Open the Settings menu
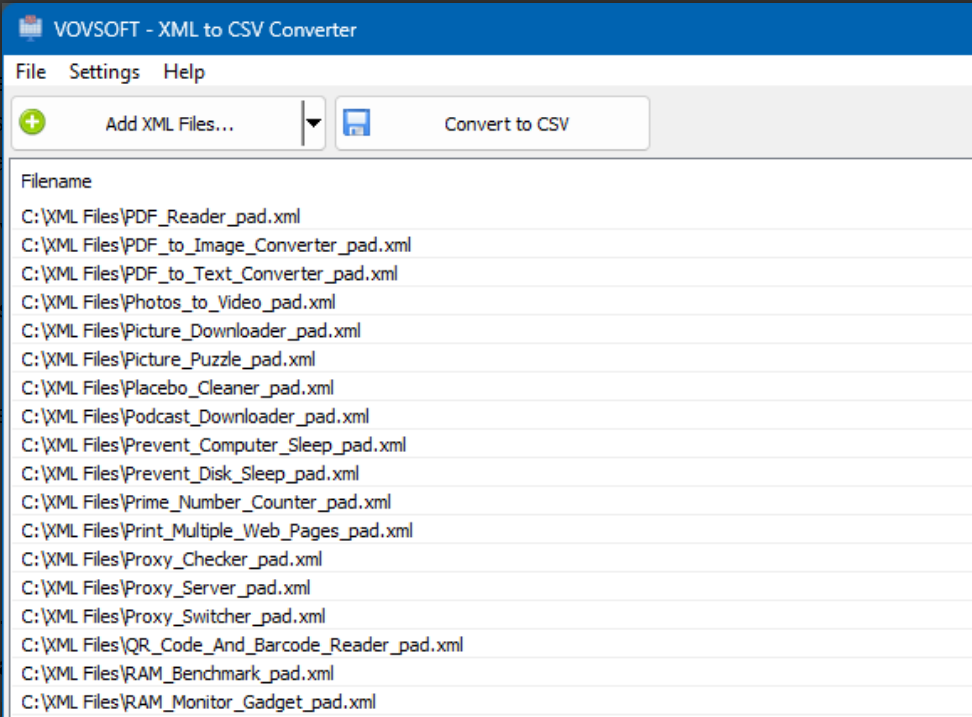972x717 pixels. click(104, 71)
